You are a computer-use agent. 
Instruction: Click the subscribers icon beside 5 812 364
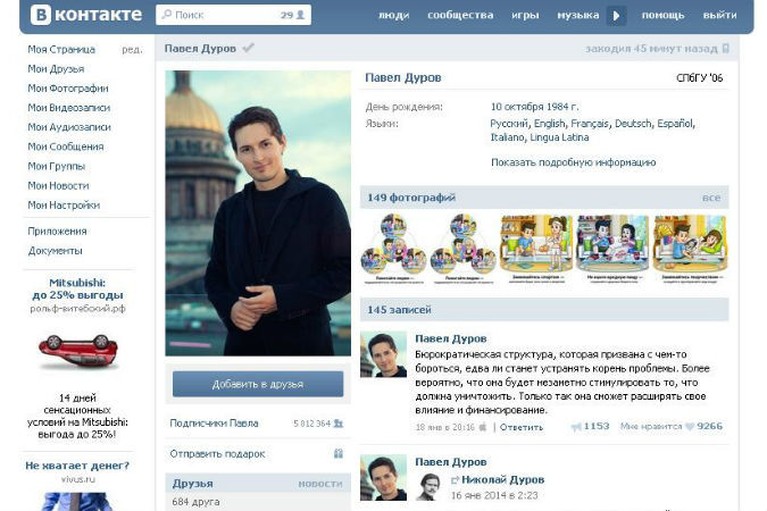(338, 423)
